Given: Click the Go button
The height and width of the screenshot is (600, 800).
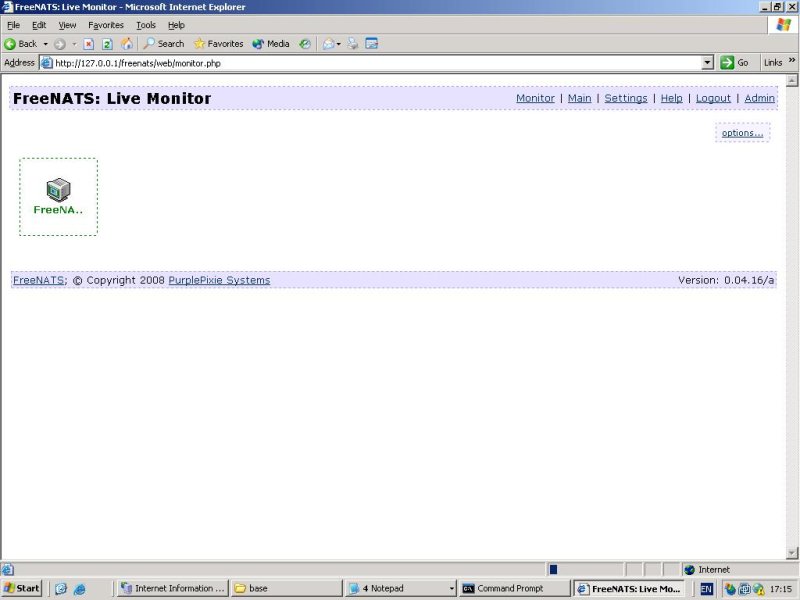Looking at the screenshot, I should click(734, 63).
